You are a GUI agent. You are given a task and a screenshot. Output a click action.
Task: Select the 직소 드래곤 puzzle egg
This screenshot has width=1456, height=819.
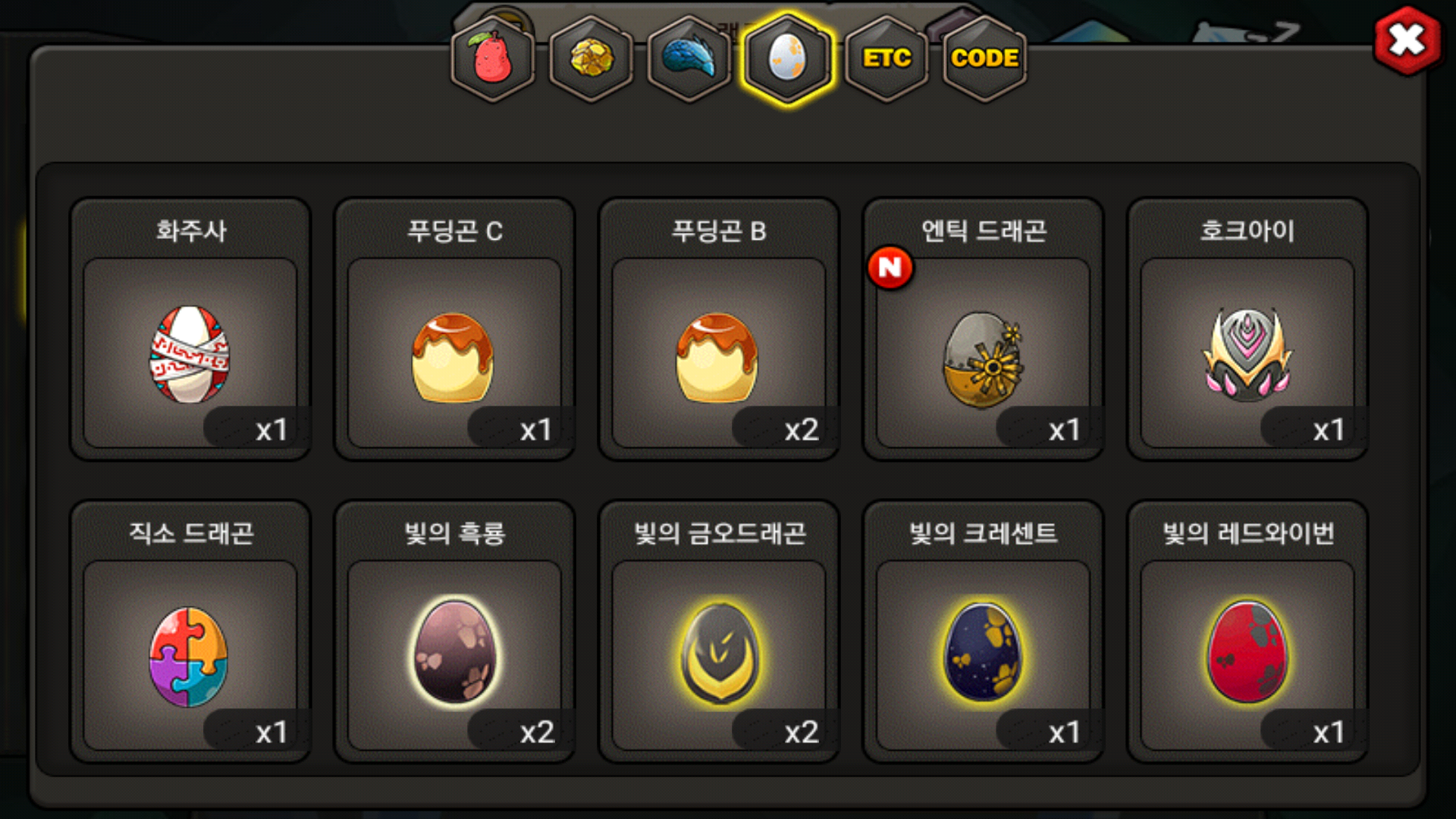click(190, 656)
